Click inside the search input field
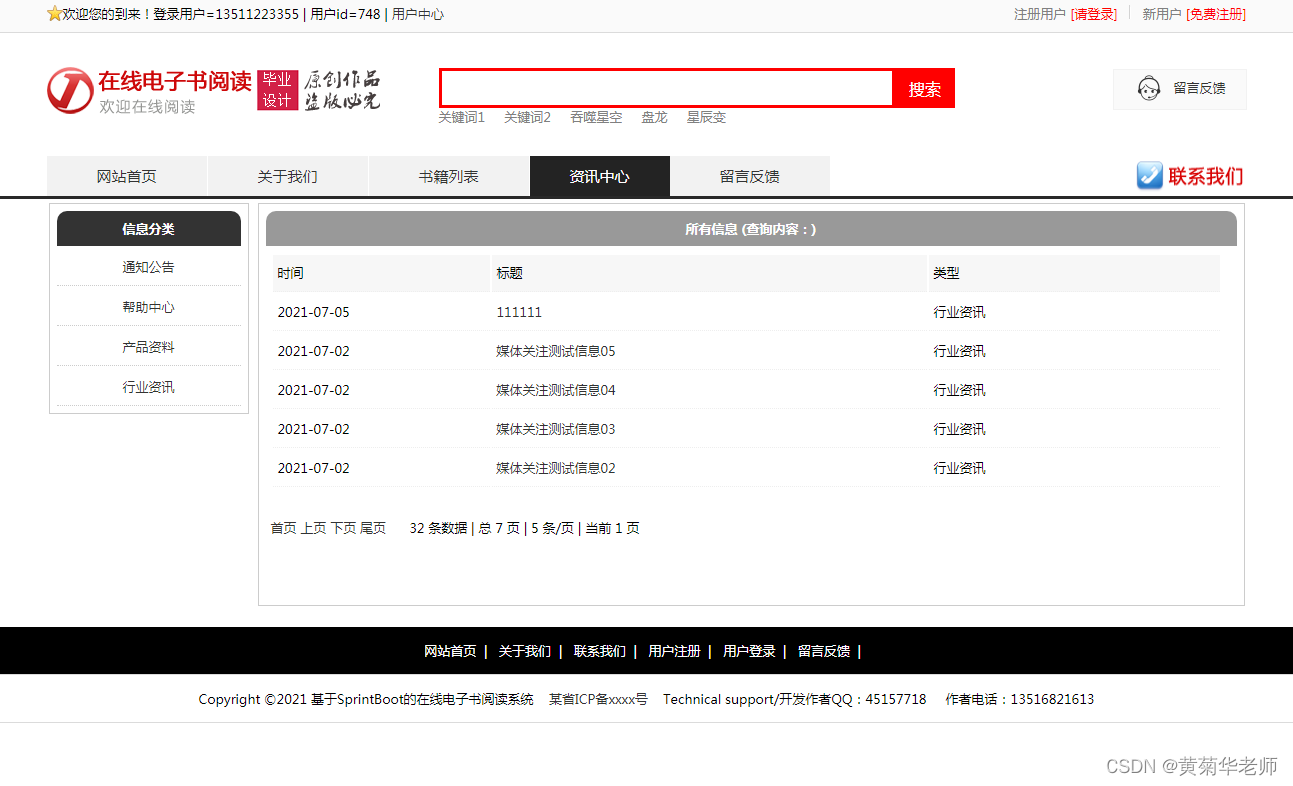Screen dimensions: 1293x786 [665, 88]
